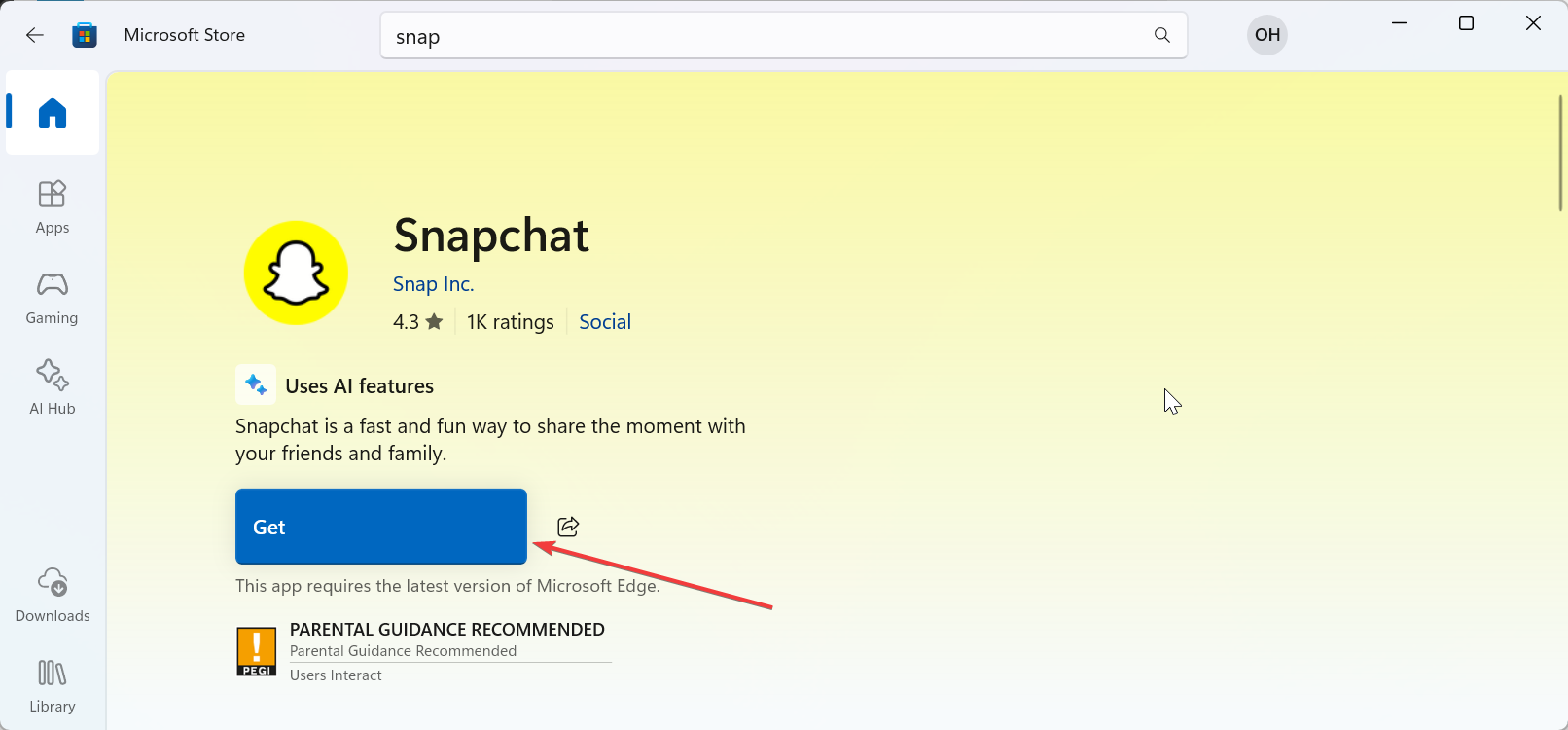Click the 4.3 star rating
Viewport: 1568px width, 730px height.
coord(418,322)
